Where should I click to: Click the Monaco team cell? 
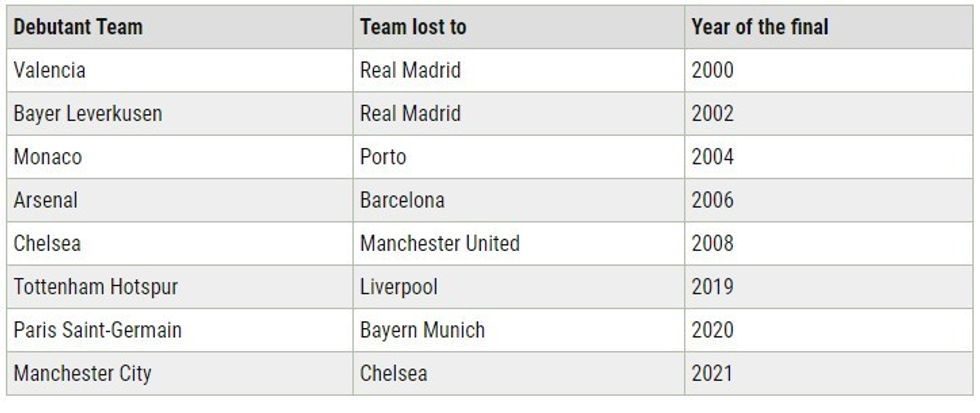48,157
